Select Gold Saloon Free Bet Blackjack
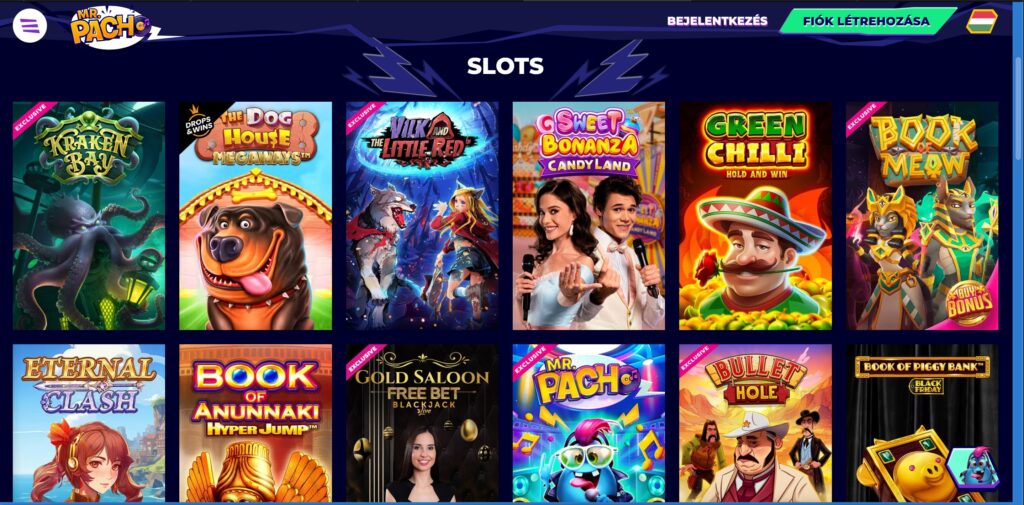1024x505 pixels. 422,423
